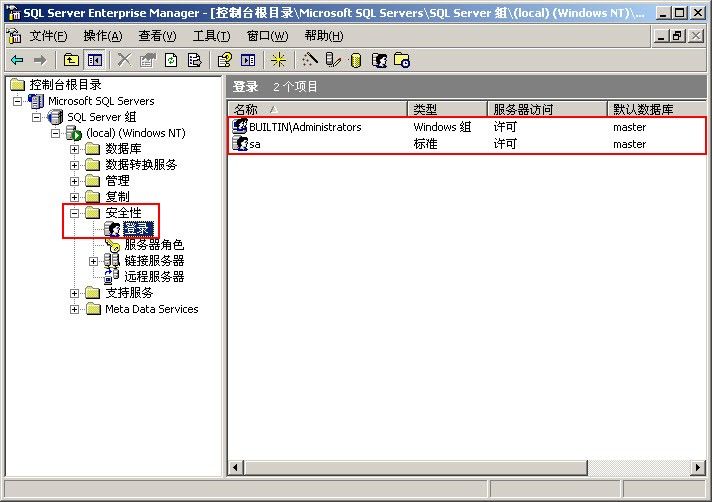Open the 查看(V) menu
The height and width of the screenshot is (502, 712).
[x=158, y=36]
